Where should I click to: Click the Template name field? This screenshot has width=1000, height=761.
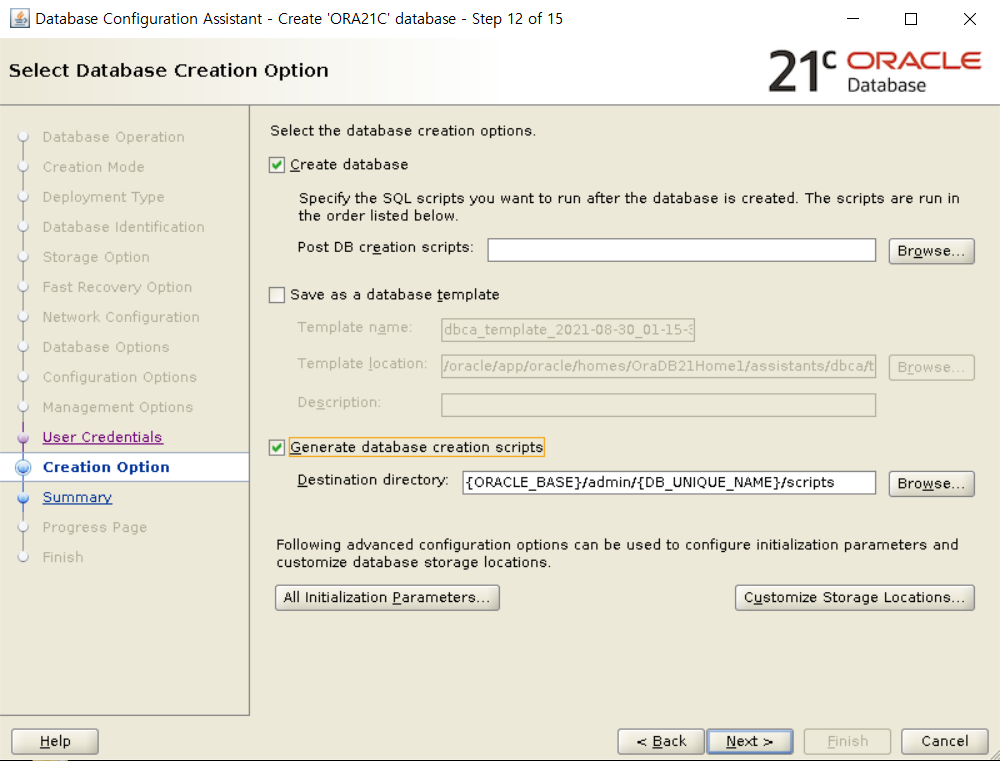(x=568, y=330)
